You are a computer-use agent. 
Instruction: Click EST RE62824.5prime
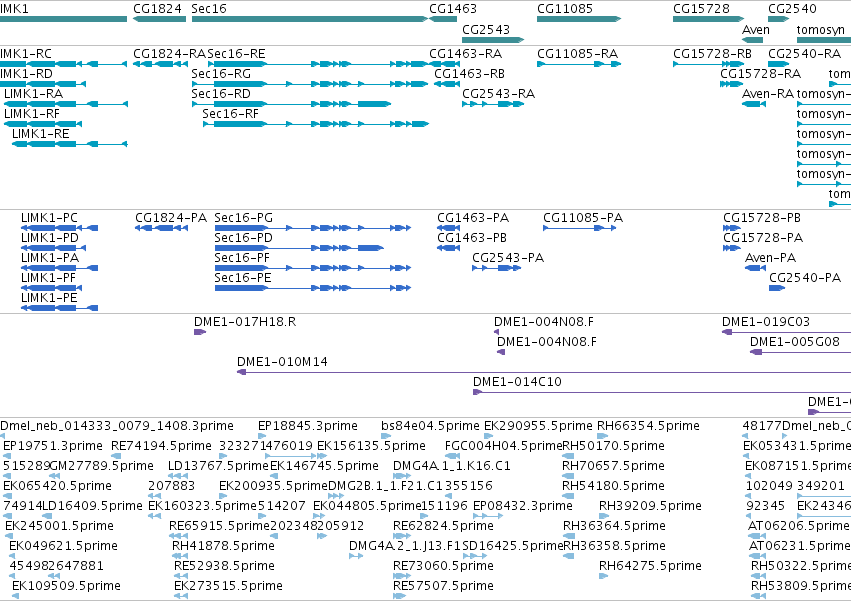443,526
